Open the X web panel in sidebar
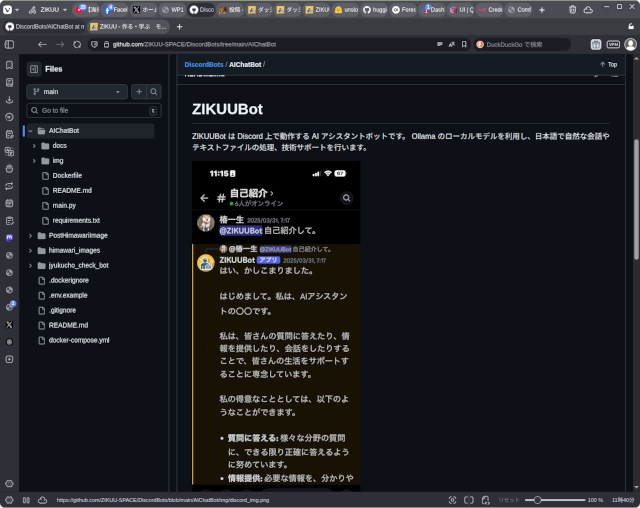Viewport: 640px width, 508px height. pos(9,325)
